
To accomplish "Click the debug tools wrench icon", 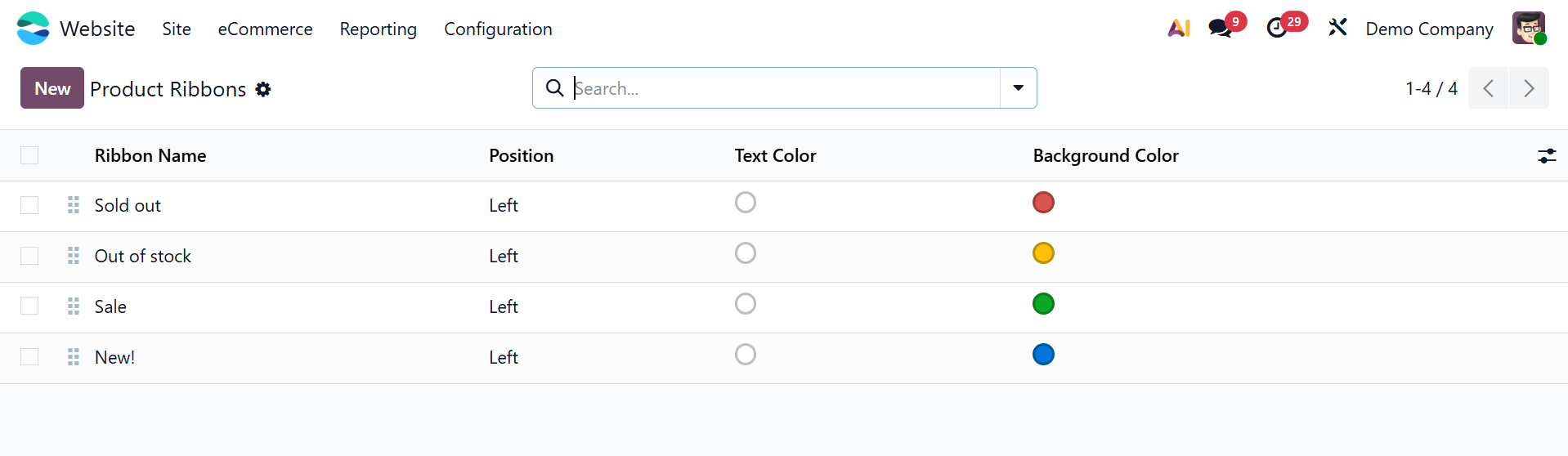I will pos(1337,29).
